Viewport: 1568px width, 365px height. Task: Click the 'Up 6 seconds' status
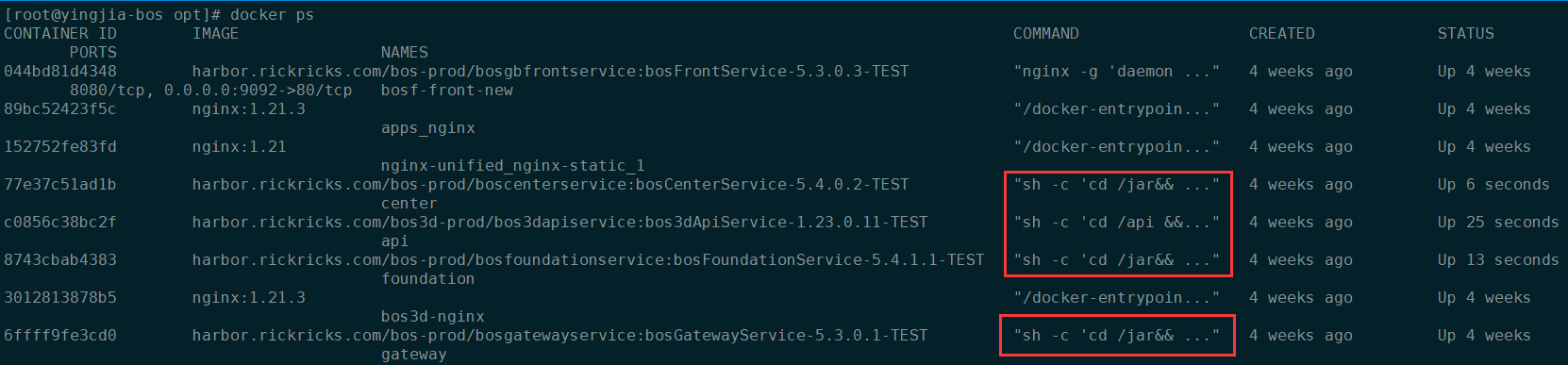pos(1493,184)
